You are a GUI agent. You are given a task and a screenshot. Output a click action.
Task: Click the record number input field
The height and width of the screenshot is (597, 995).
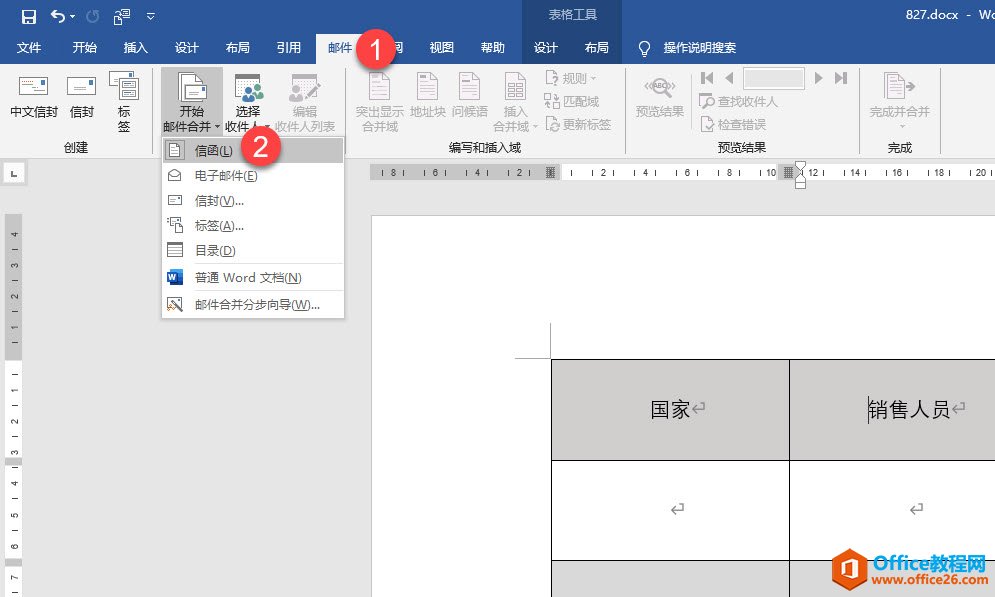[x=774, y=78]
